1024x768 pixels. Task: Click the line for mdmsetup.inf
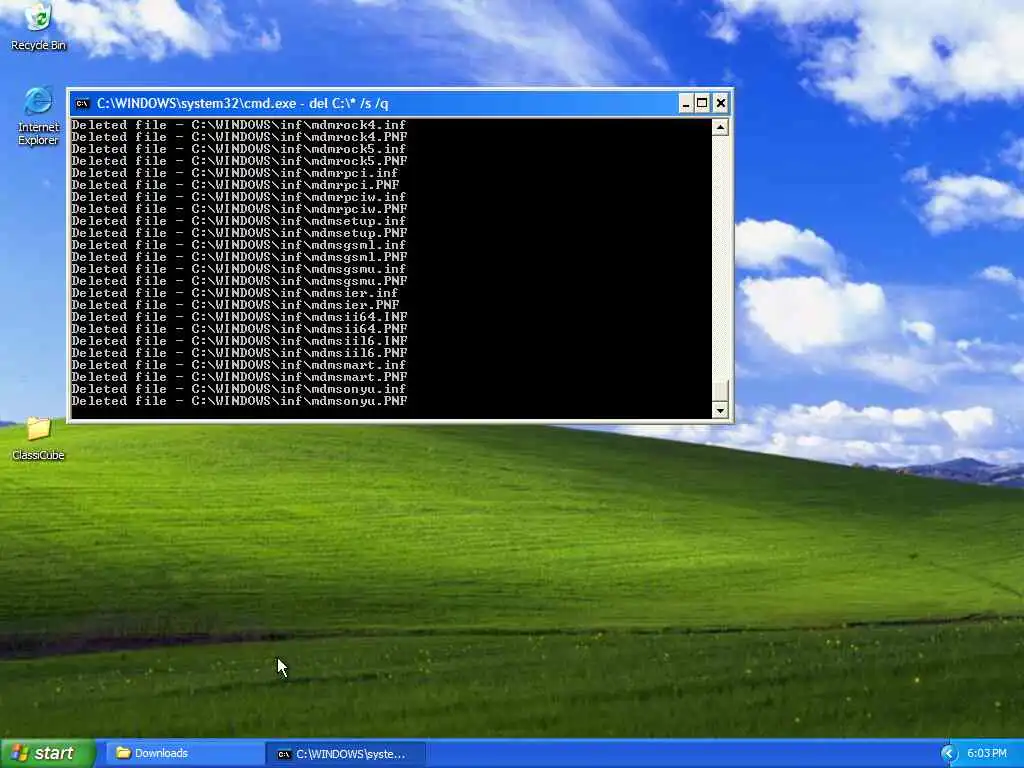(x=239, y=221)
